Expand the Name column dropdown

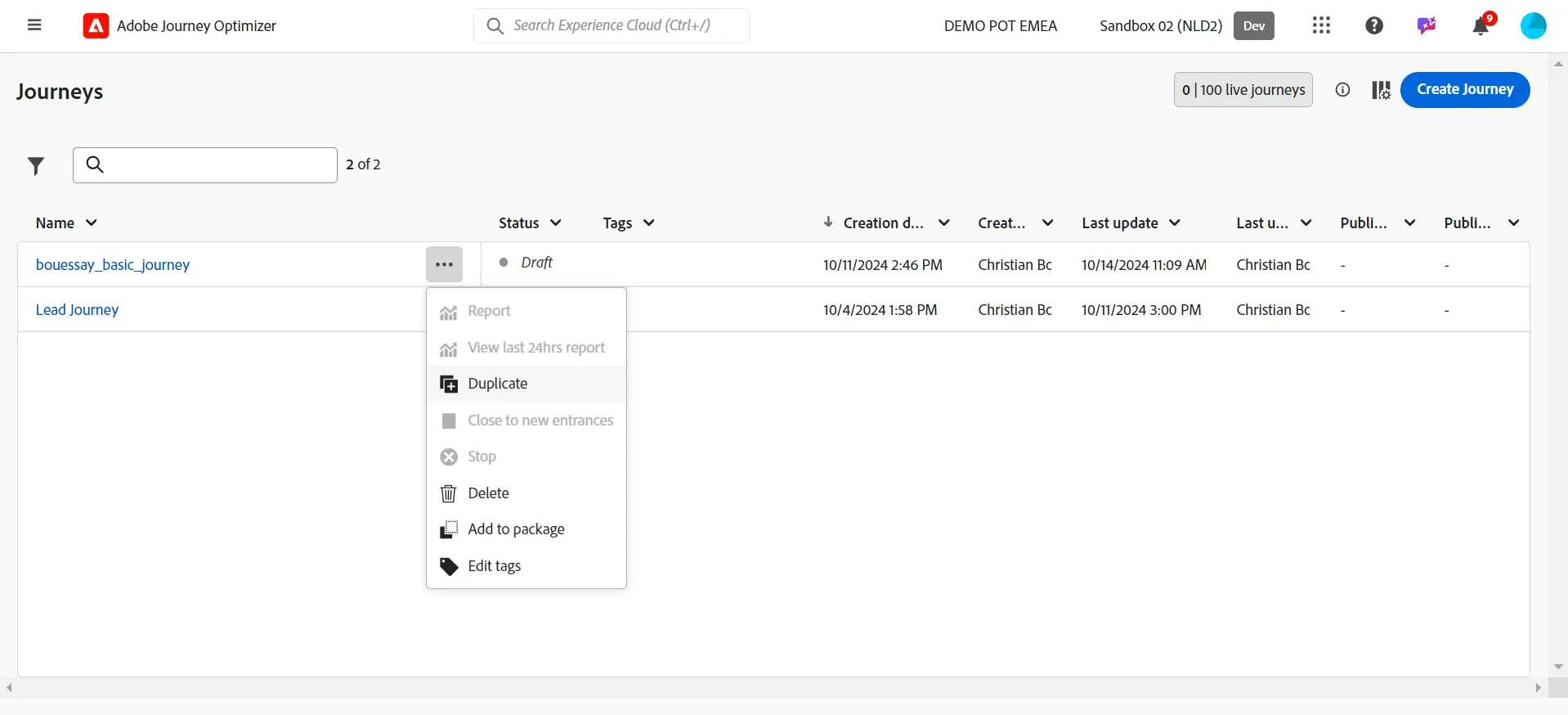point(92,223)
